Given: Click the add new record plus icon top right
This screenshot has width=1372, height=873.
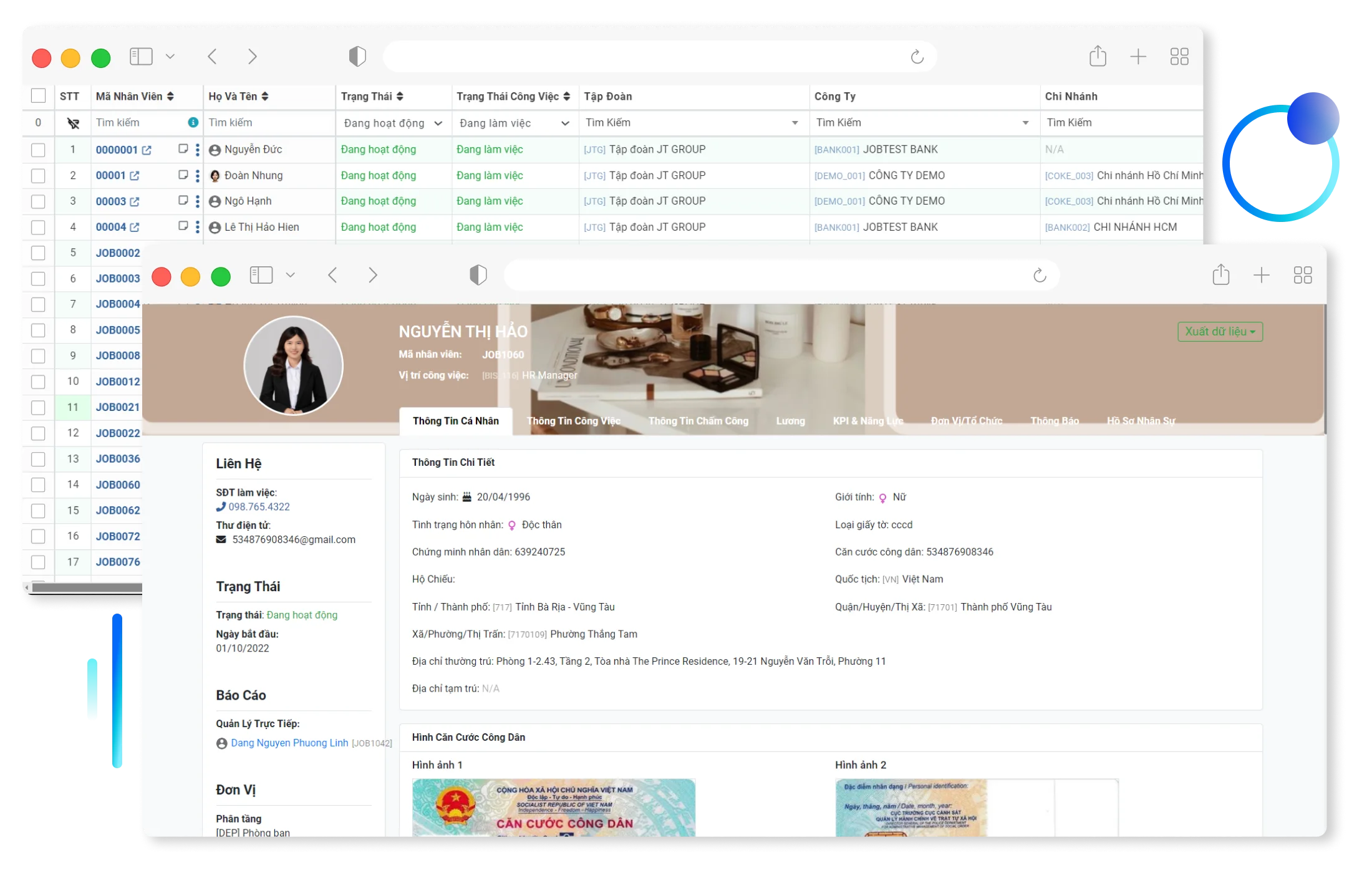Looking at the screenshot, I should click(1138, 56).
